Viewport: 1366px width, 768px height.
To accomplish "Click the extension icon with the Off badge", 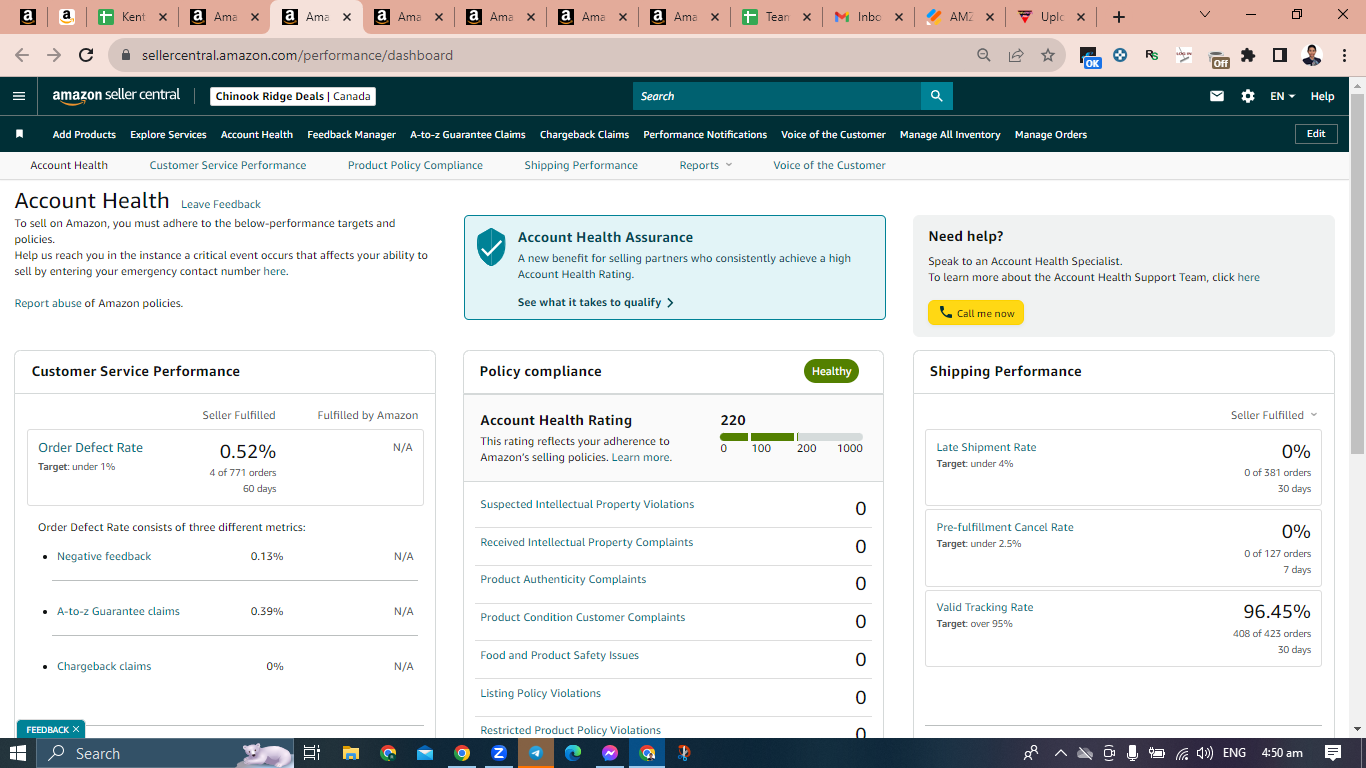I will (x=1217, y=58).
